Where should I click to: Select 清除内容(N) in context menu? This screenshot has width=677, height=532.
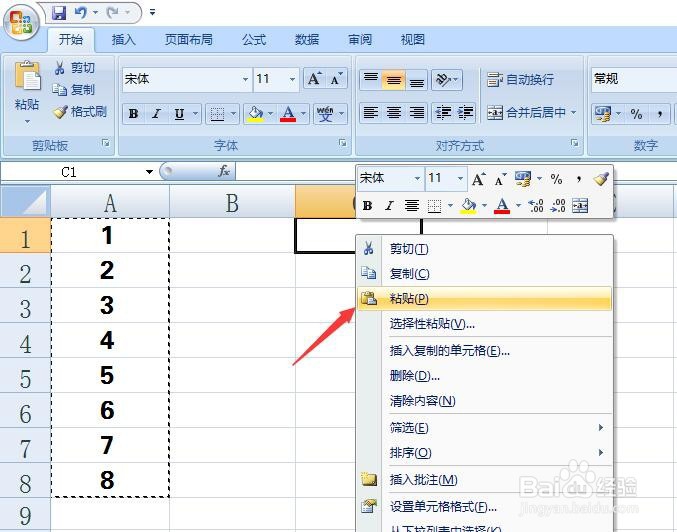[484, 401]
